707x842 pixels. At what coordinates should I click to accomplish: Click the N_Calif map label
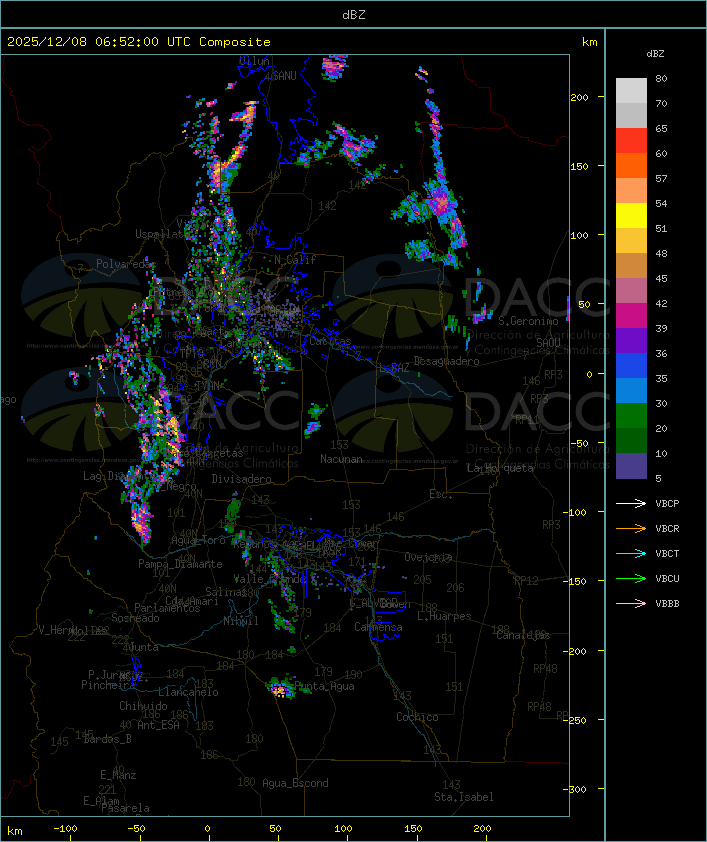pos(295,259)
